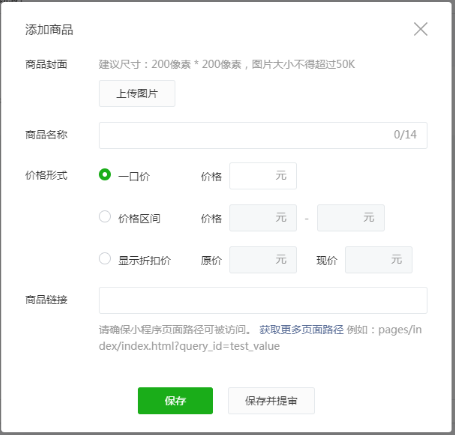Screen dimensions: 455x435
Task: Click the 0/14 character counter
Action: (405, 135)
